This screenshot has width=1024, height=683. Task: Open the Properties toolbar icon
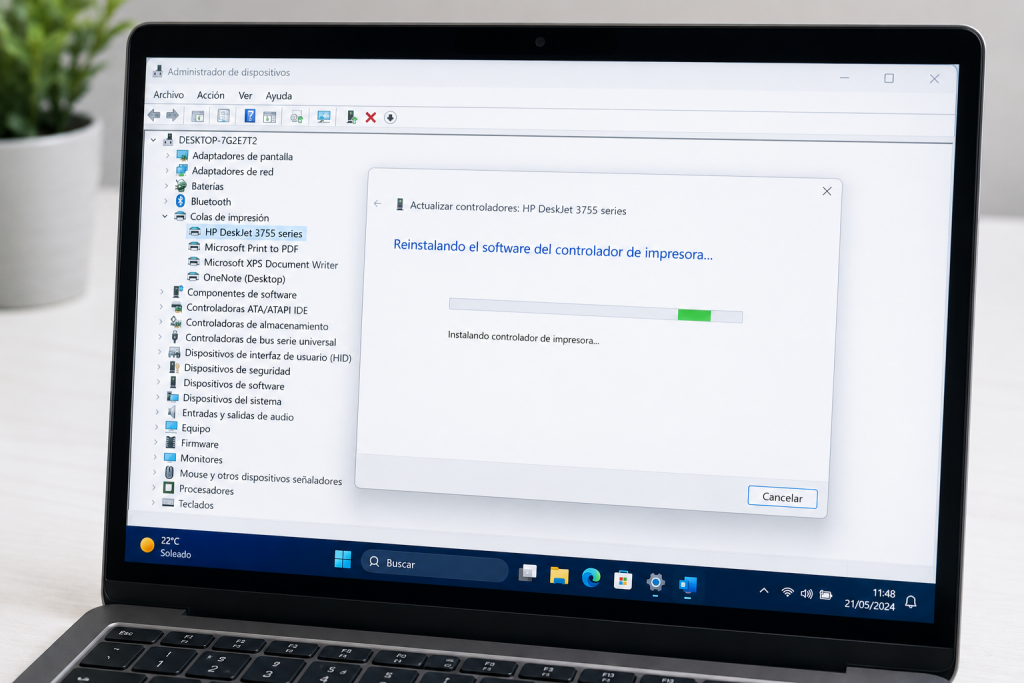coord(223,116)
